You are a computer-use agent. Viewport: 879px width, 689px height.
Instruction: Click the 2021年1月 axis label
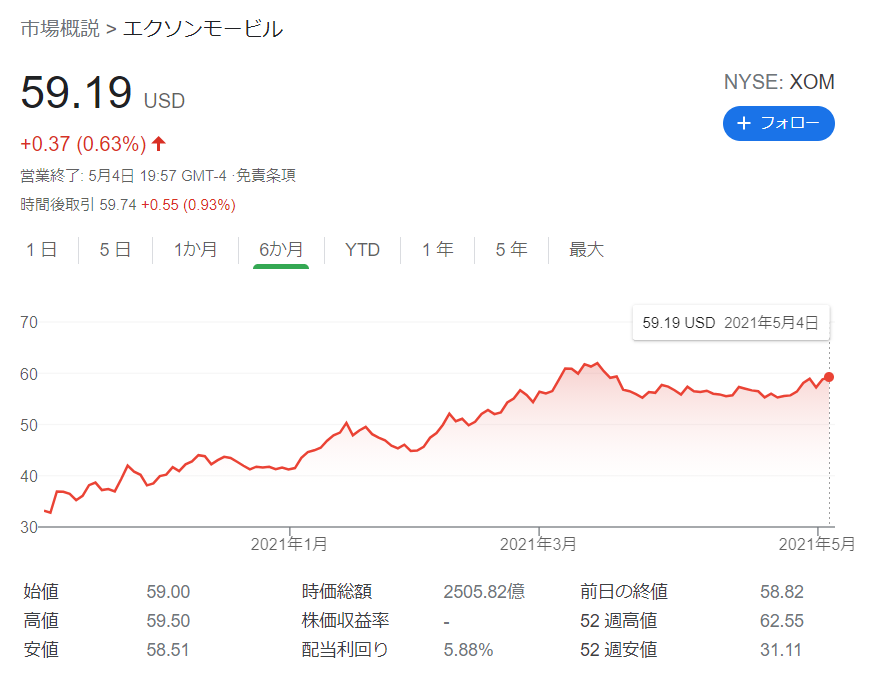coord(289,544)
